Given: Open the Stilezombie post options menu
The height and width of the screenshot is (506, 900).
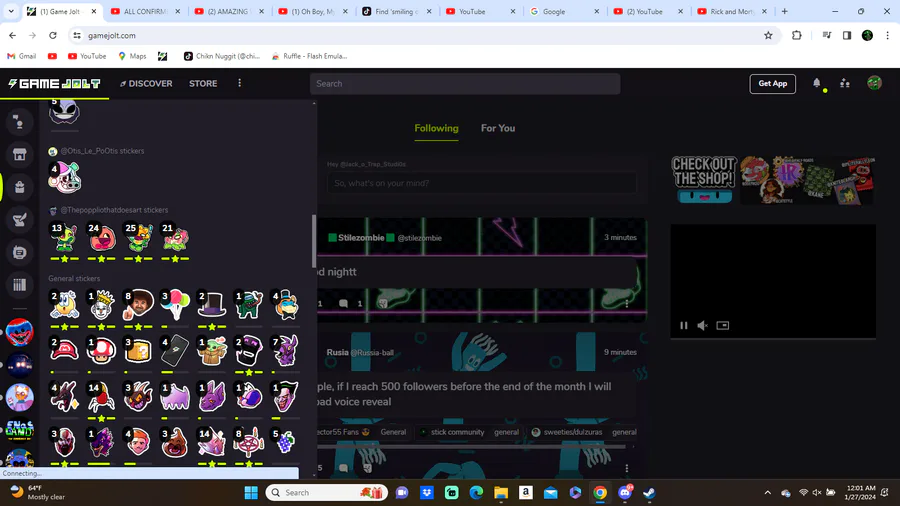Looking at the screenshot, I should (x=627, y=303).
